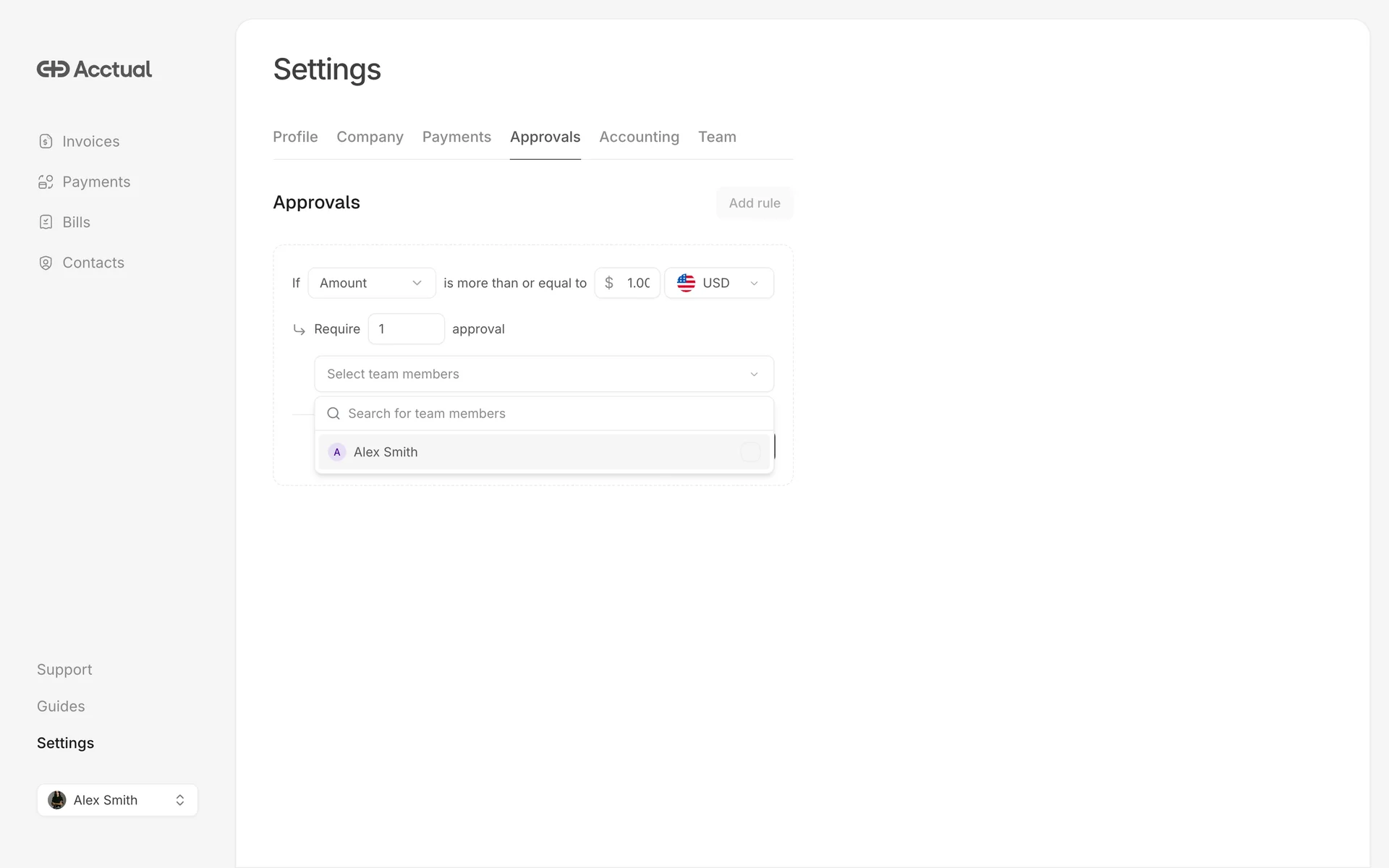
Task: Click the search magnifier icon
Action: pos(334,414)
